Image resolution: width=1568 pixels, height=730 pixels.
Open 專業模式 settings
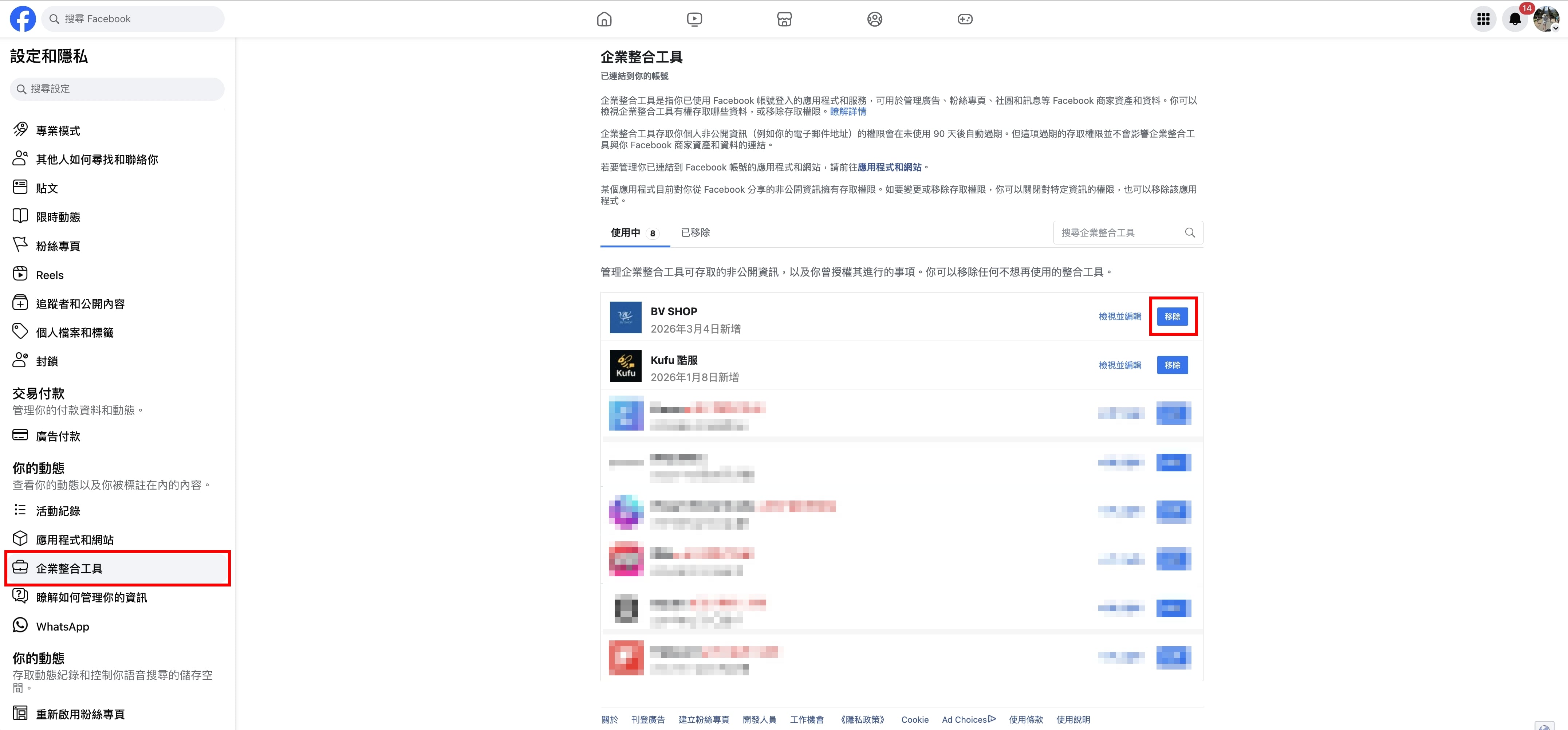point(117,130)
